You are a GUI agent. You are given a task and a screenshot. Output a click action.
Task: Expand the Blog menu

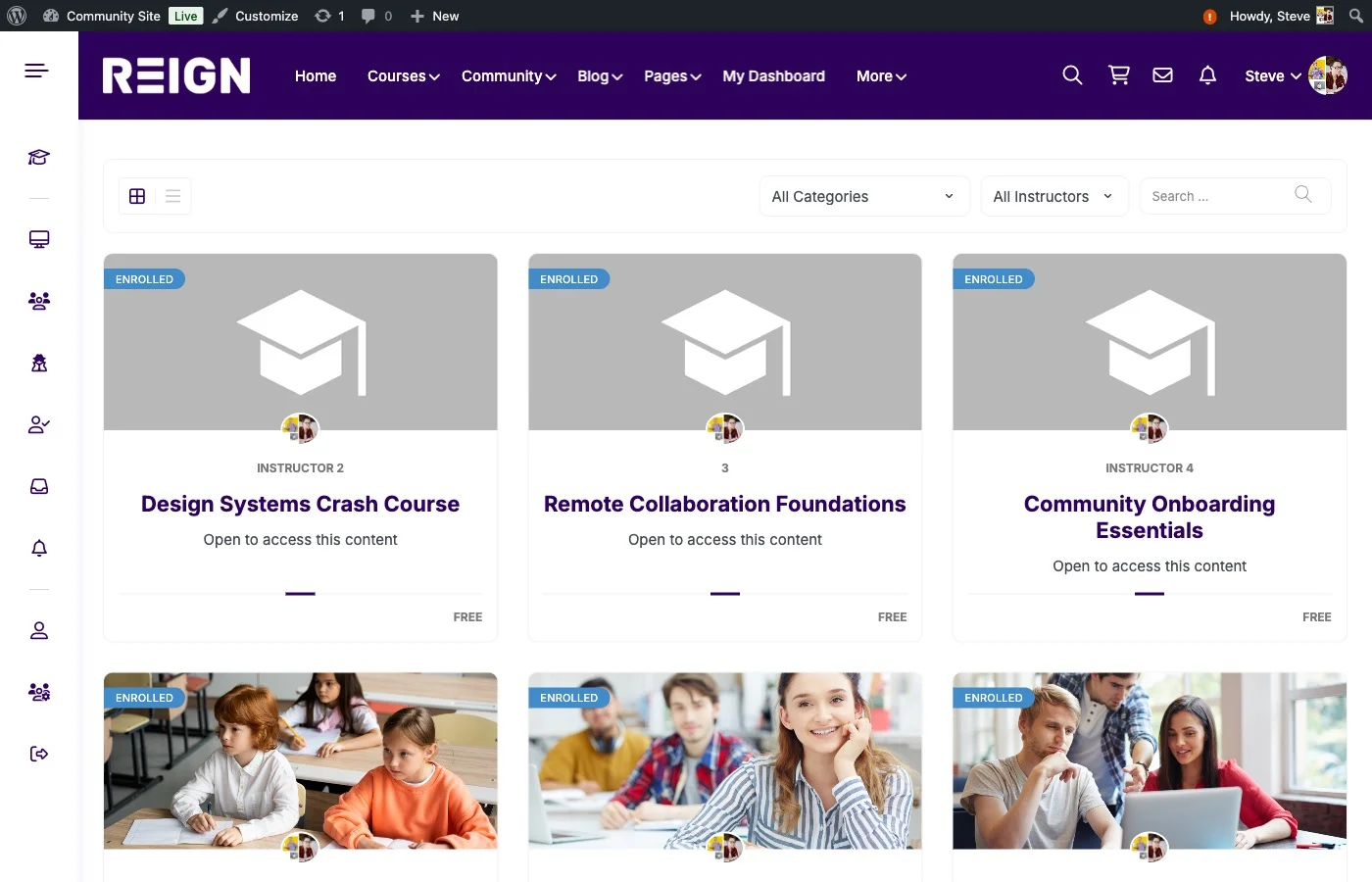pyautogui.click(x=600, y=75)
